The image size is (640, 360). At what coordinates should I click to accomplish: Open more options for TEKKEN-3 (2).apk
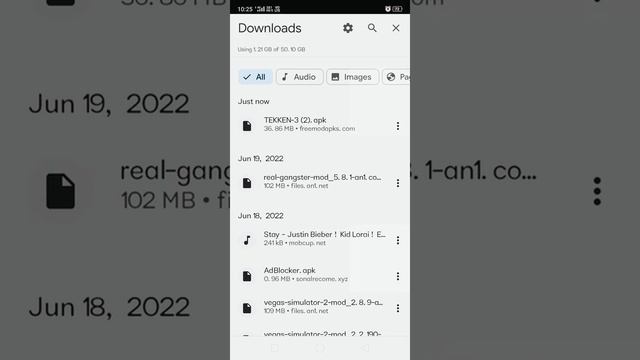coord(398,126)
